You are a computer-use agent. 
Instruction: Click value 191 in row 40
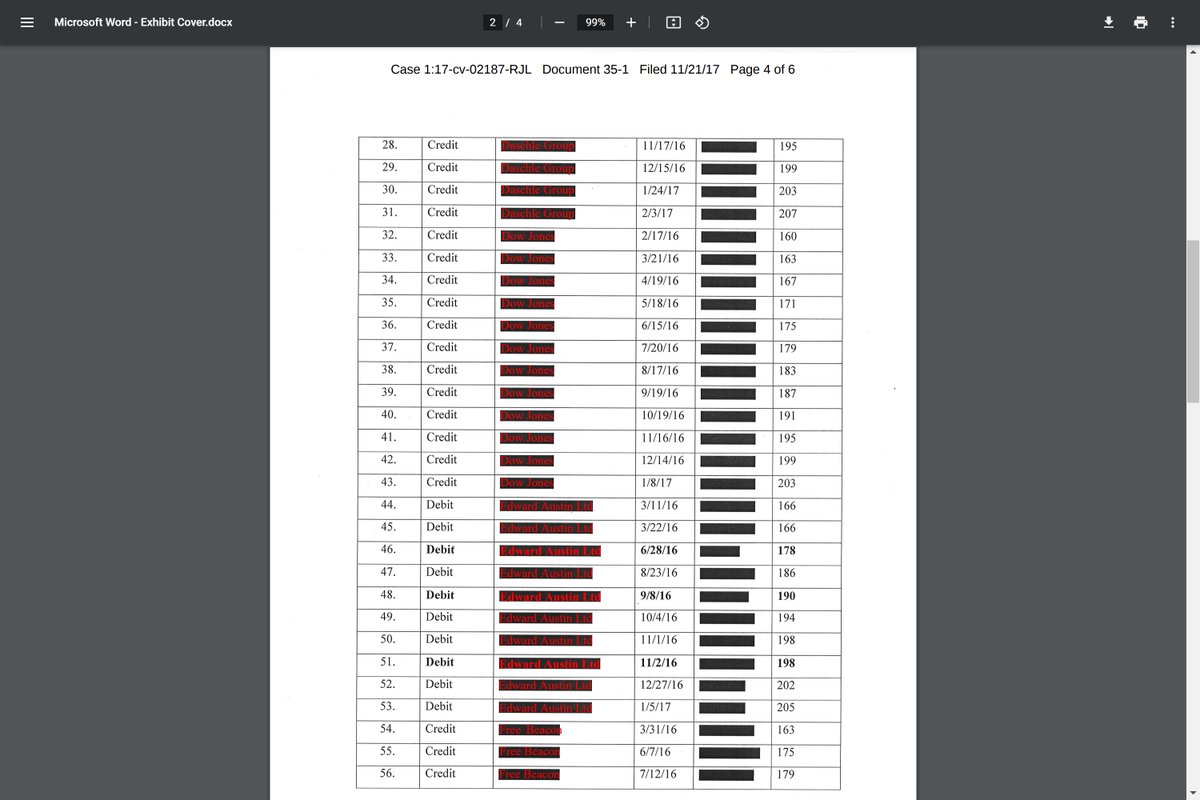coord(788,416)
